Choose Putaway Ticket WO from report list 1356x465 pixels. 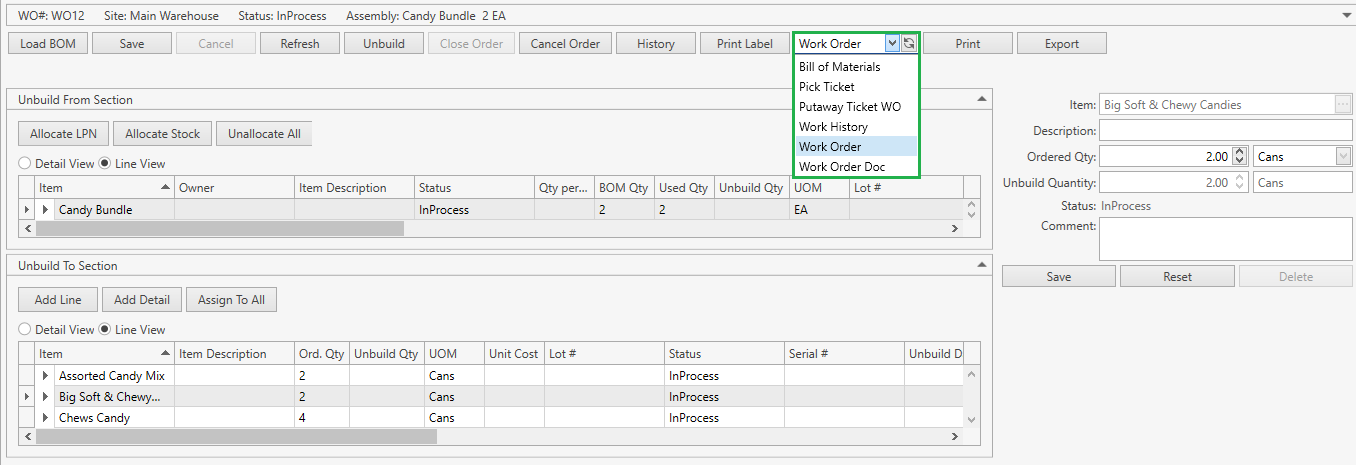(849, 107)
